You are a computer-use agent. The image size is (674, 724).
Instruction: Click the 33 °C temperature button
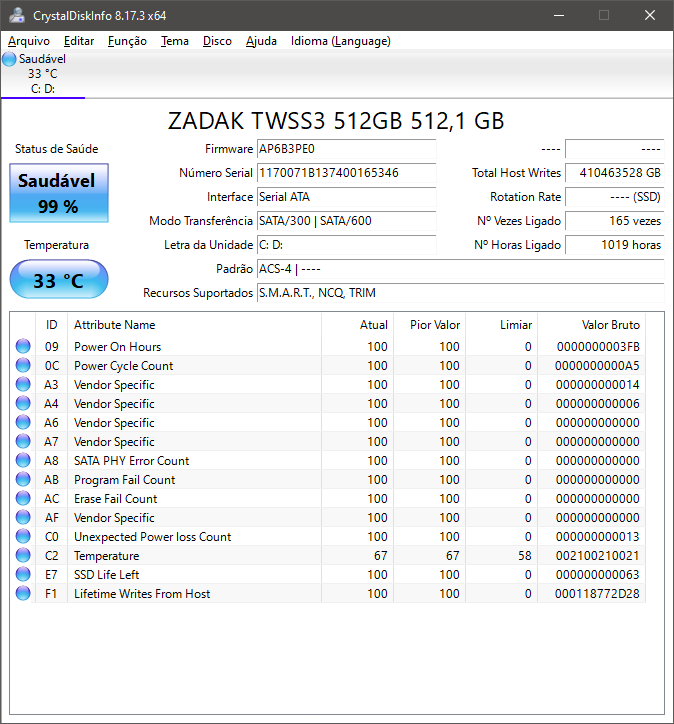pyautogui.click(x=59, y=279)
